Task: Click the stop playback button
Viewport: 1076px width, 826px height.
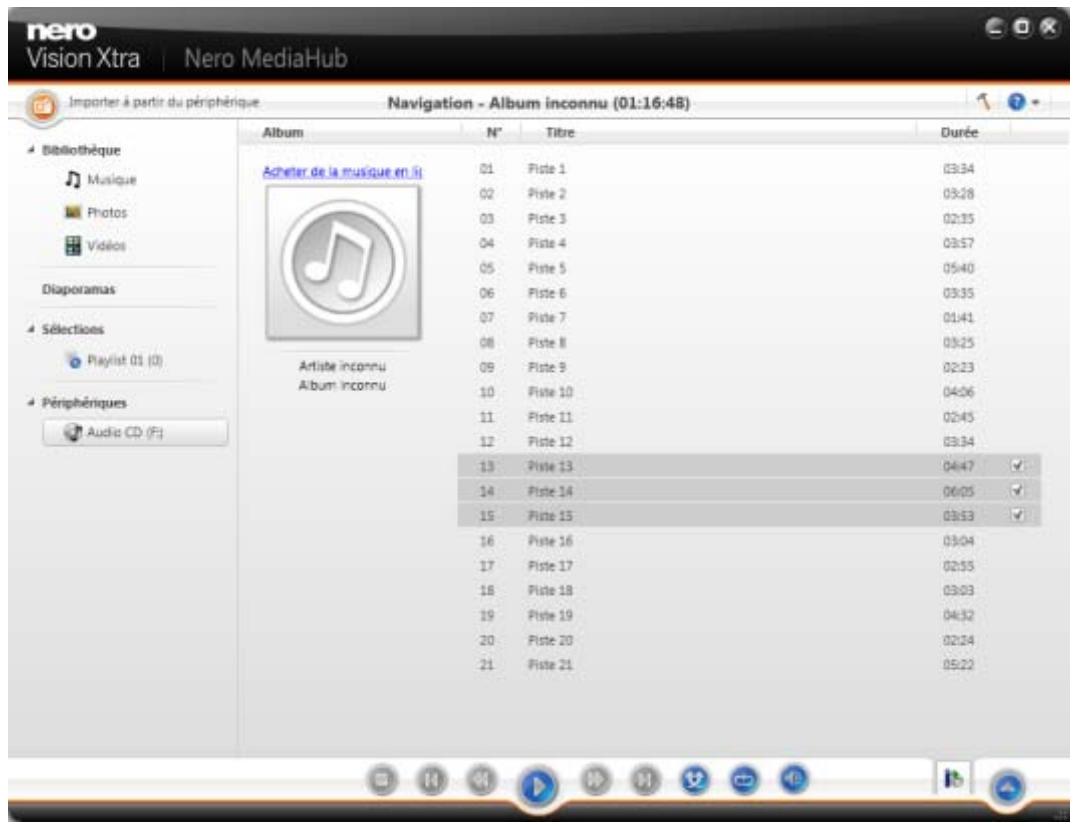Action: [x=383, y=780]
